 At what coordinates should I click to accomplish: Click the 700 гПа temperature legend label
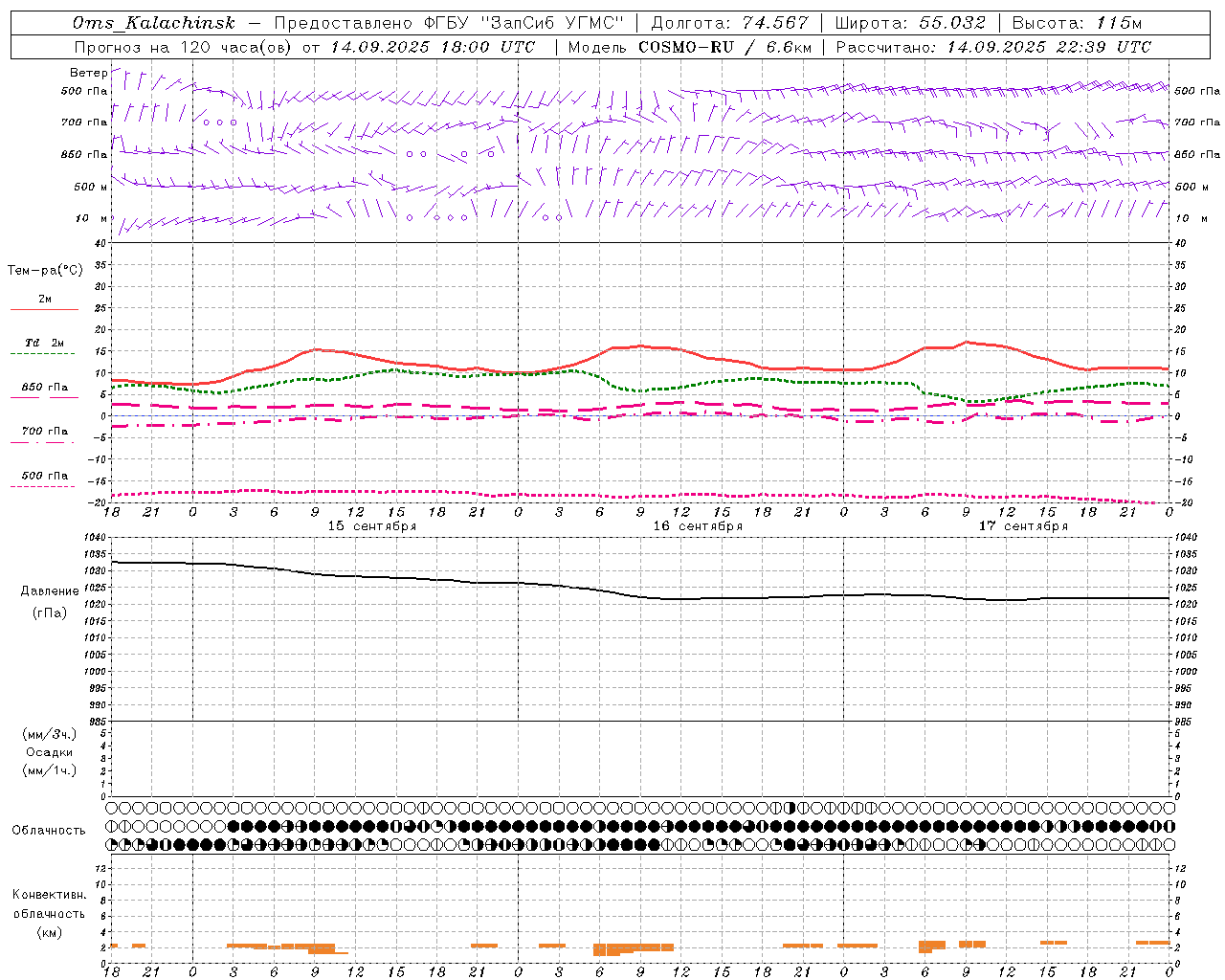[x=45, y=432]
